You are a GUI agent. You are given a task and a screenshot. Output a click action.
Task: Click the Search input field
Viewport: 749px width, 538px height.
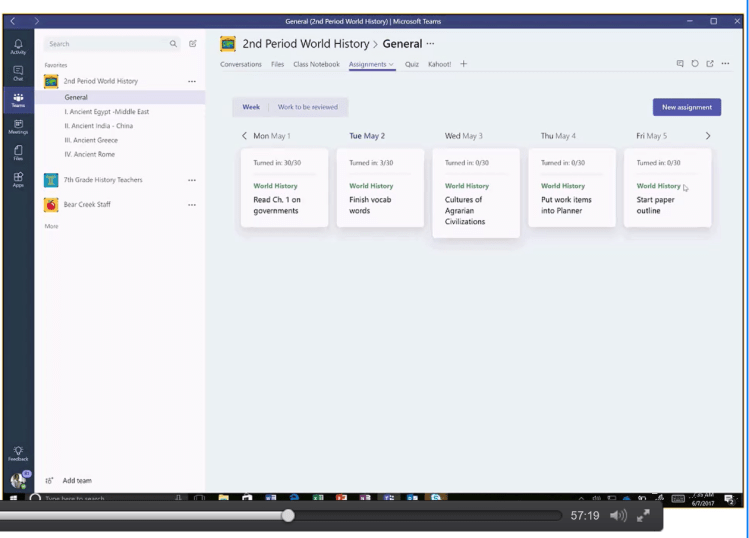105,44
